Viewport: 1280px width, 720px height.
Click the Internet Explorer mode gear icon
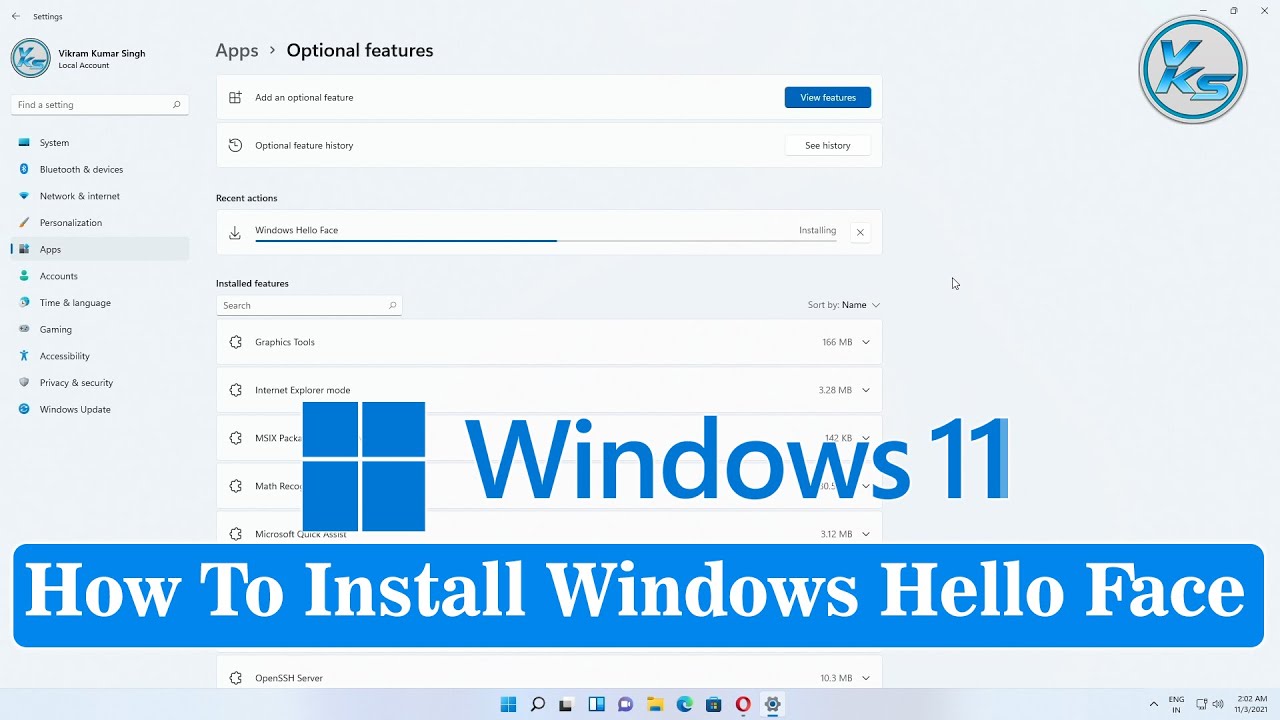coord(235,390)
